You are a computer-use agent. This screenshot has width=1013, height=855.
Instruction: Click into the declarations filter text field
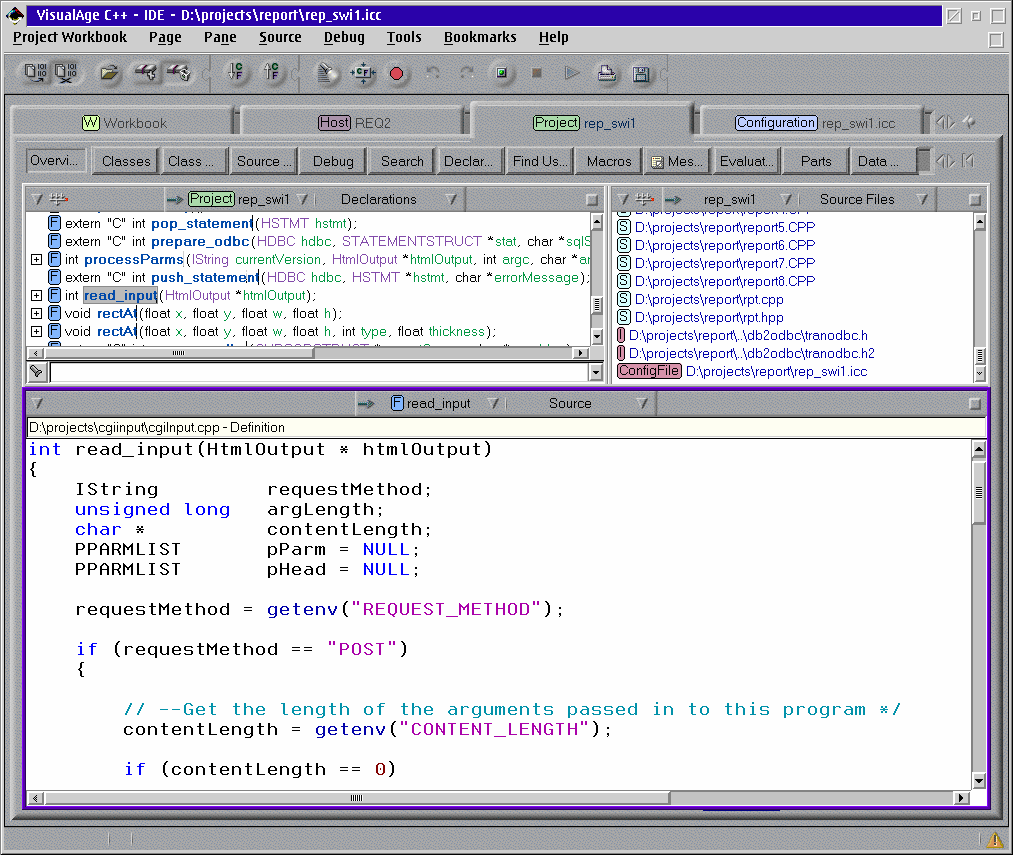click(319, 372)
